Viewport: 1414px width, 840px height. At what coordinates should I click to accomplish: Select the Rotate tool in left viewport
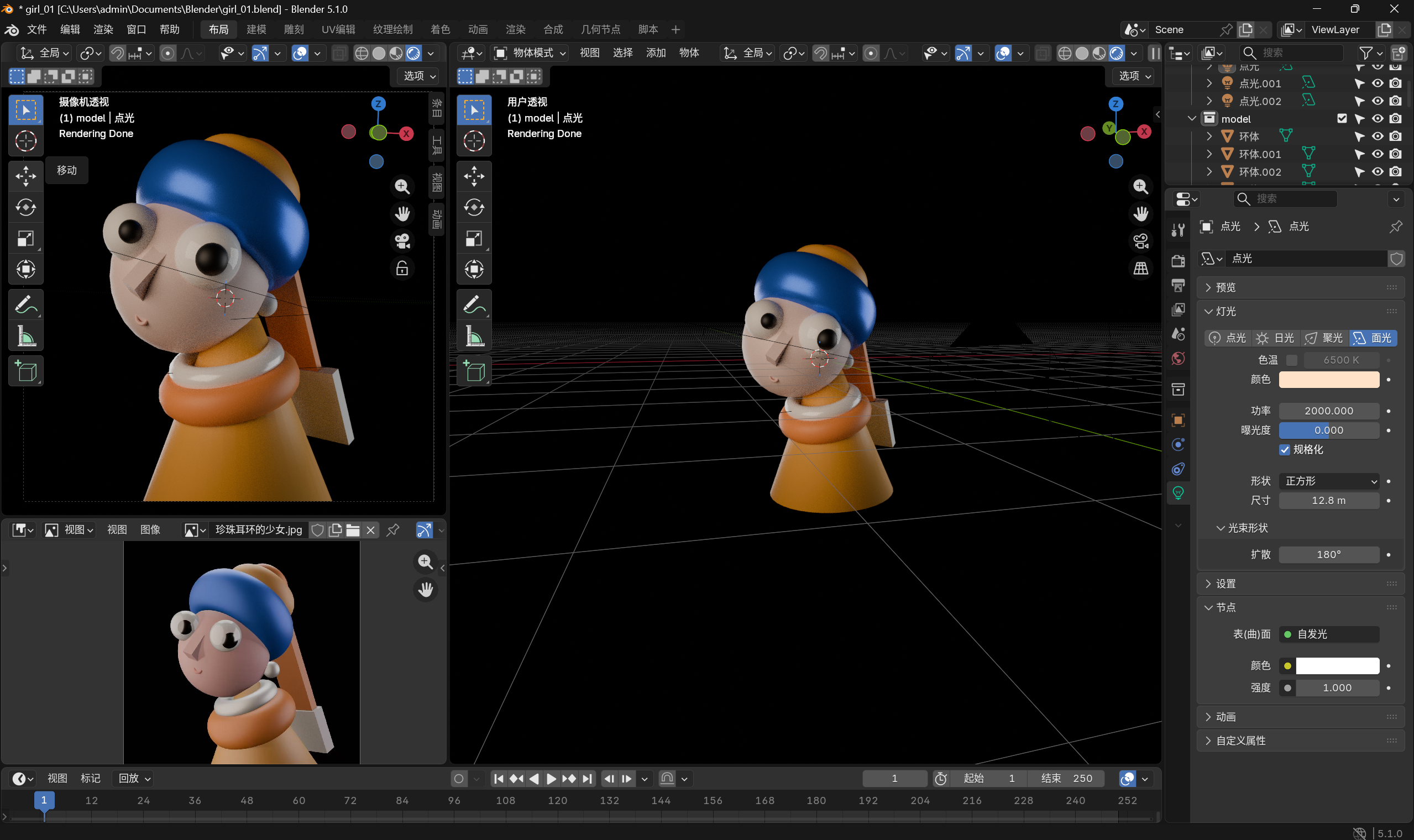coord(25,207)
